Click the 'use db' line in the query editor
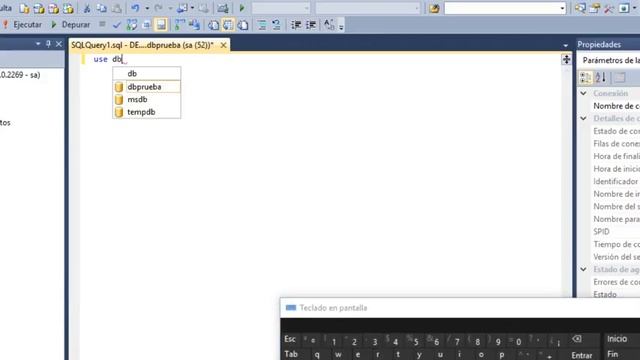The height and width of the screenshot is (360, 640). coord(108,60)
